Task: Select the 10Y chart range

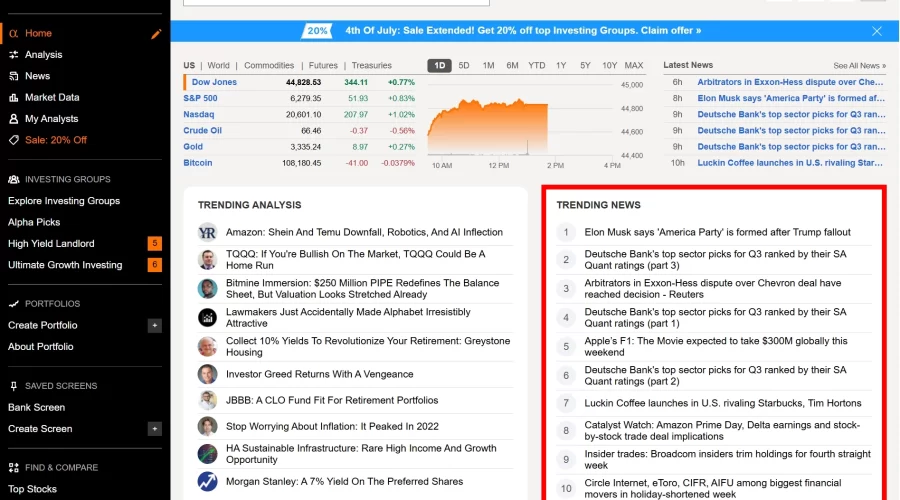Action: coord(610,65)
